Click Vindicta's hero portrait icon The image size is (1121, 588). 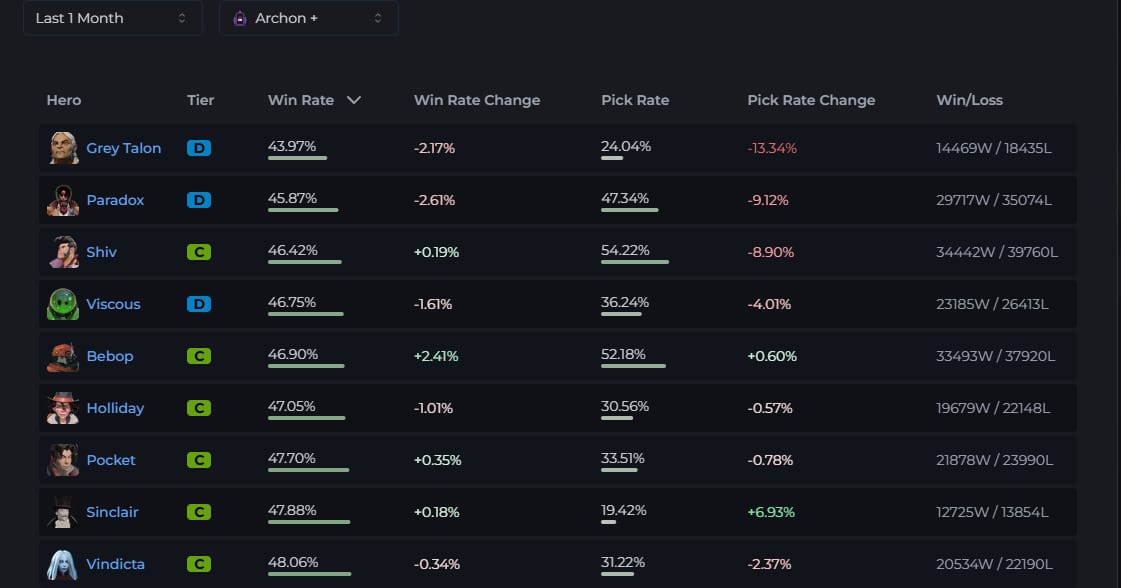point(63,564)
